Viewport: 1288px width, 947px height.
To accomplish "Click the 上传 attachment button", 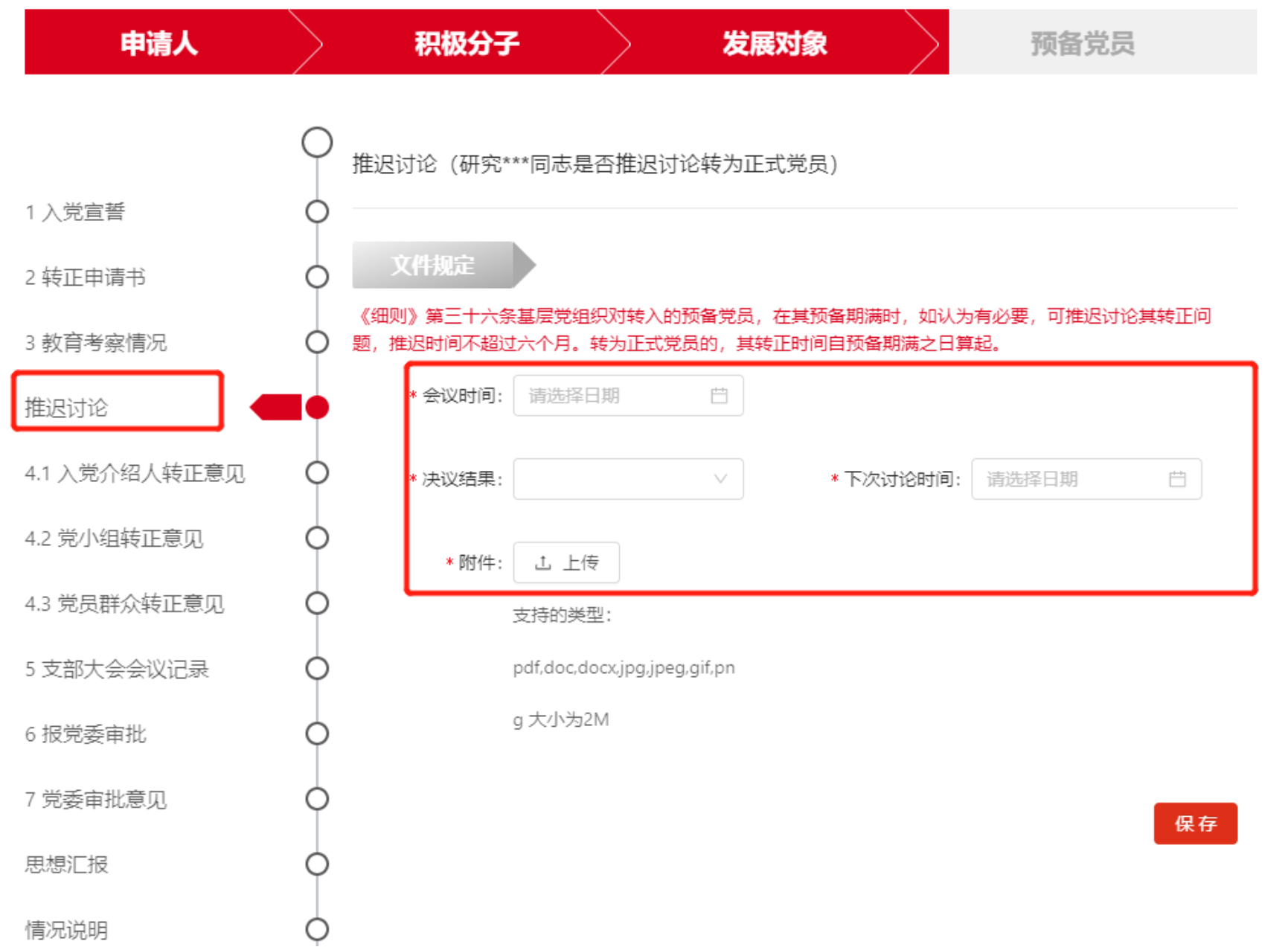I will (566, 562).
